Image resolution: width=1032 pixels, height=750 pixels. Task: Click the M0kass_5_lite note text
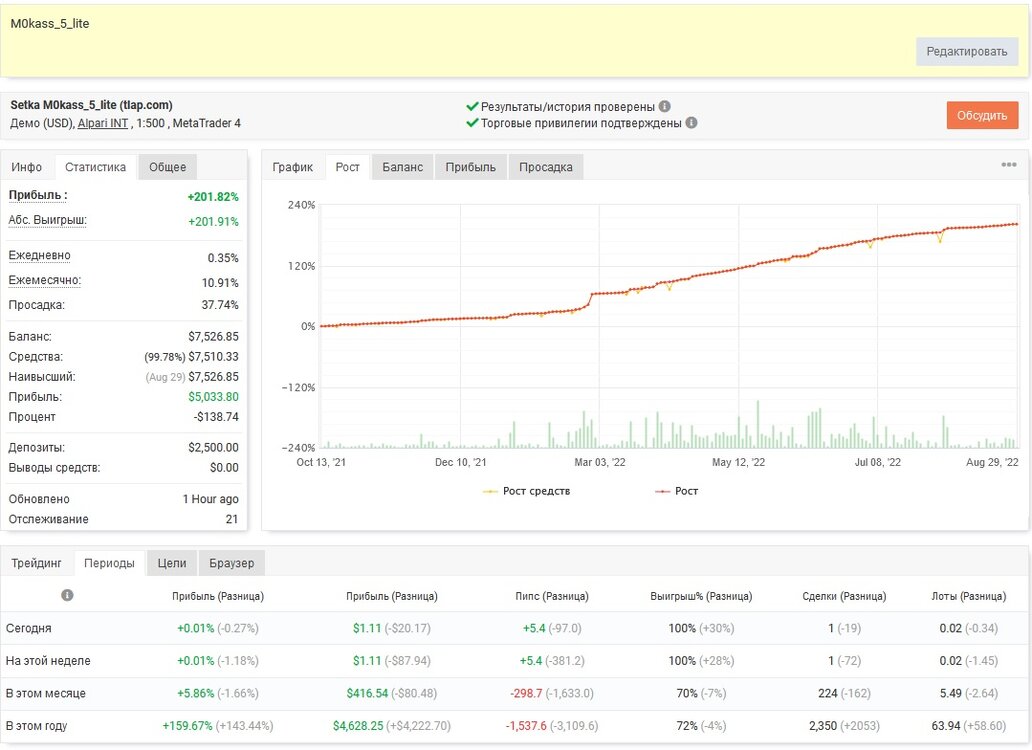50,24
